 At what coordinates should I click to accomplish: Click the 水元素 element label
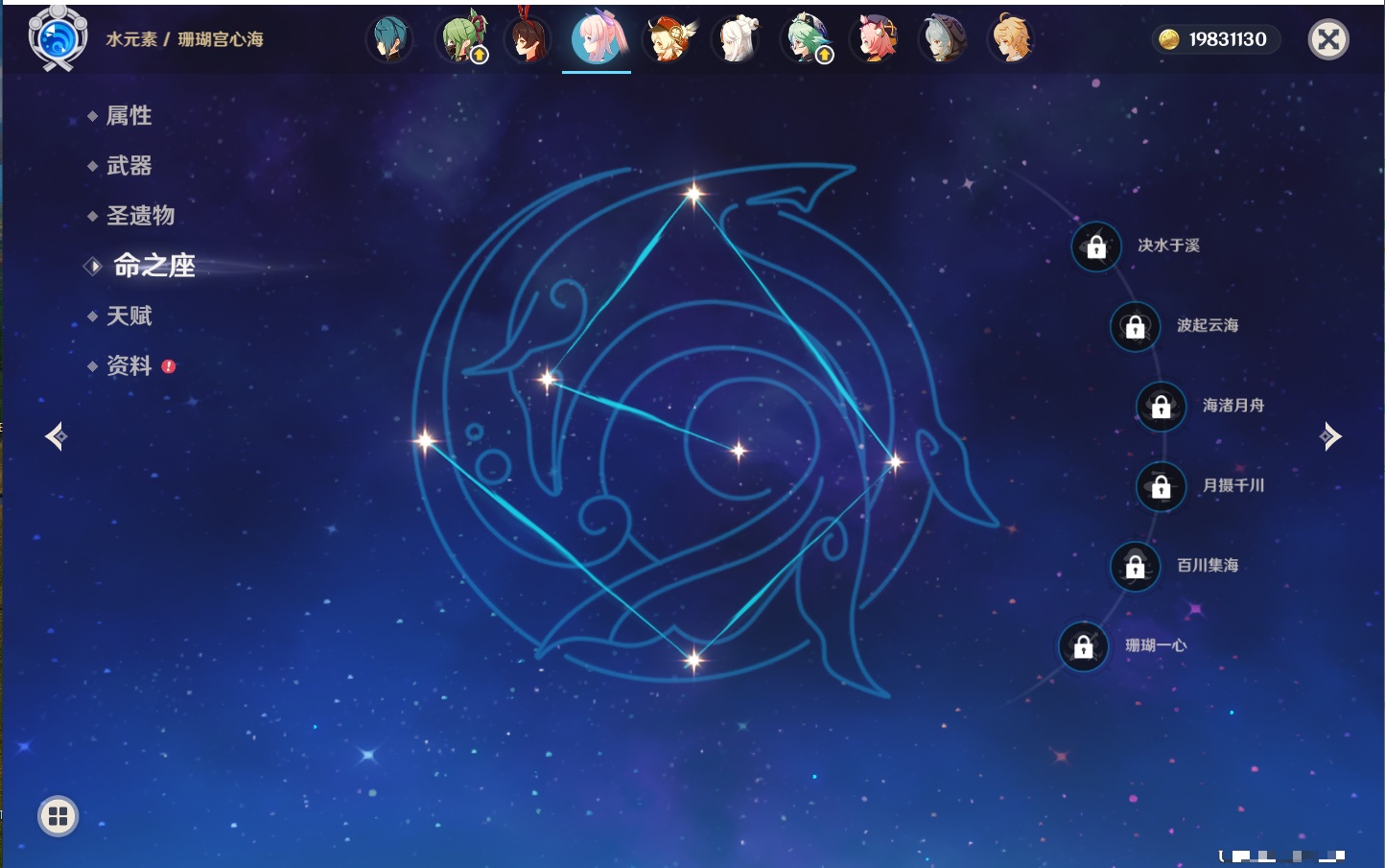pyautogui.click(x=131, y=39)
